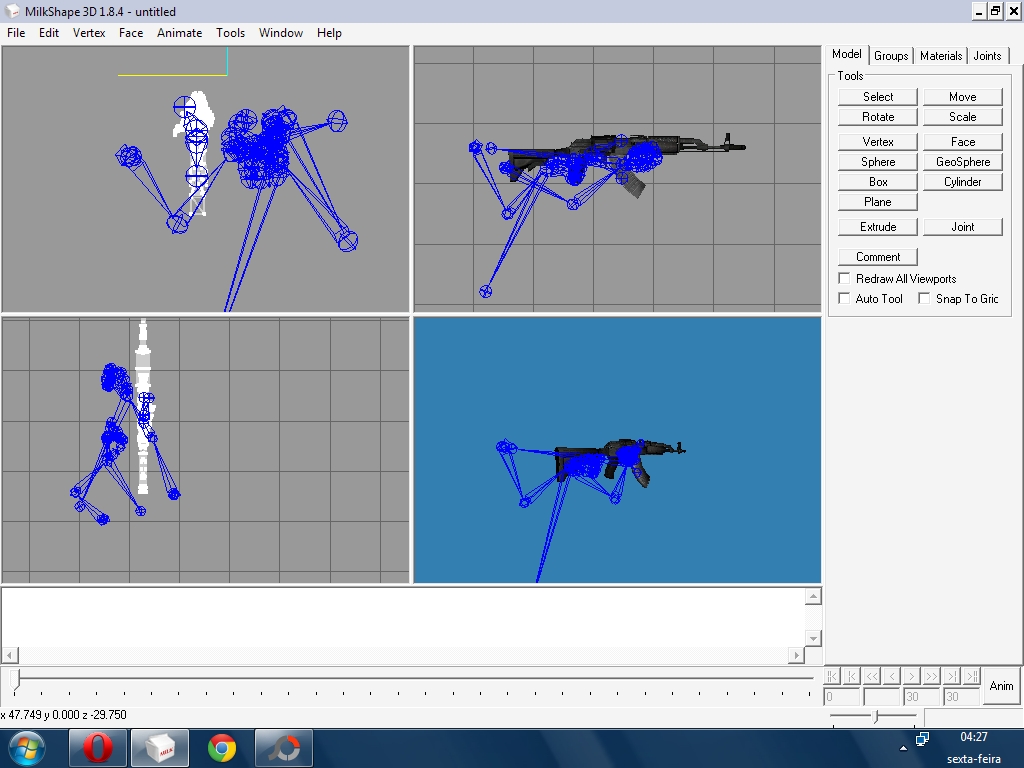Jump to first keyframe button
This screenshot has width=1024, height=768.
coord(831,676)
